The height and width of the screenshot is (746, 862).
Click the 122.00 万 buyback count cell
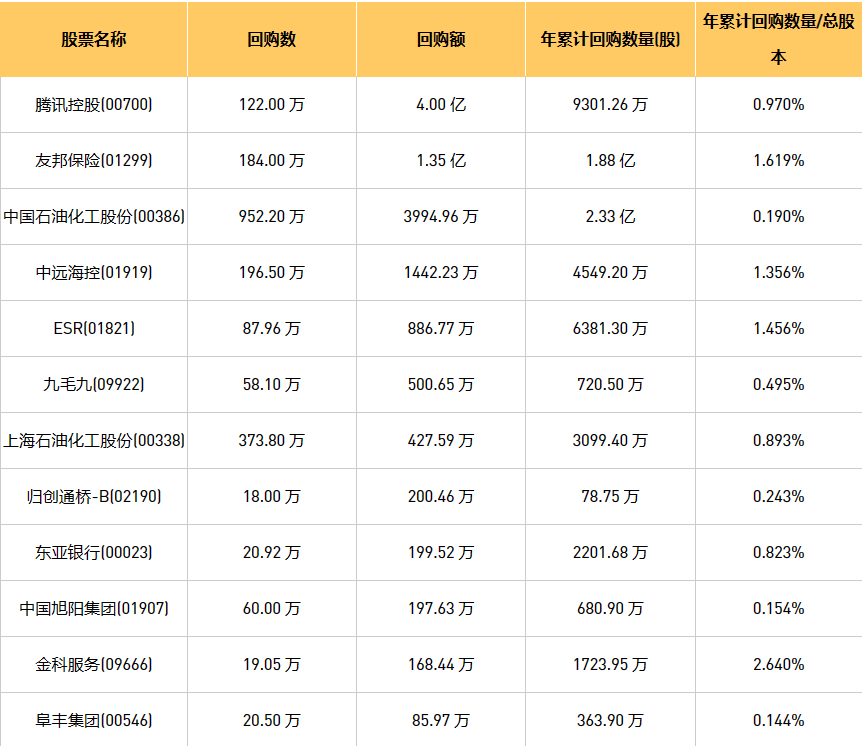(x=272, y=104)
